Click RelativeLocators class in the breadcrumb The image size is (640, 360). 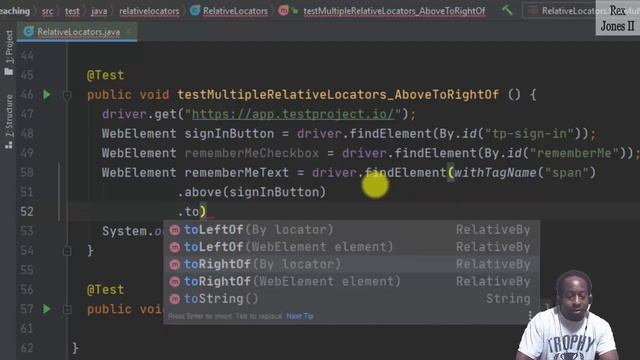pos(235,11)
